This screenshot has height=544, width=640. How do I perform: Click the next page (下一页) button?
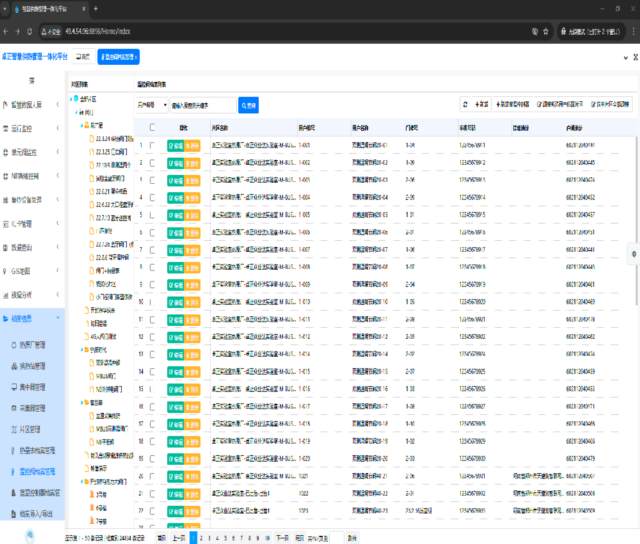click(x=282, y=538)
